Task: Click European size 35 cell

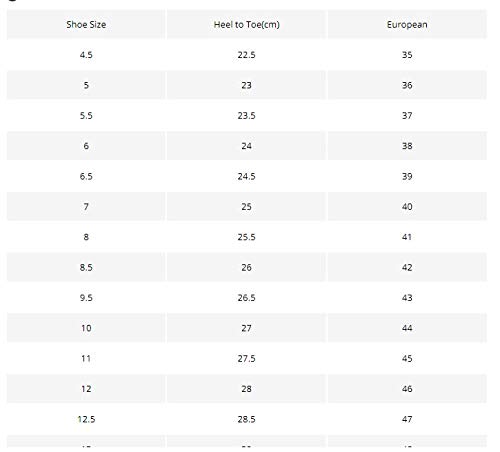Action: (x=407, y=55)
